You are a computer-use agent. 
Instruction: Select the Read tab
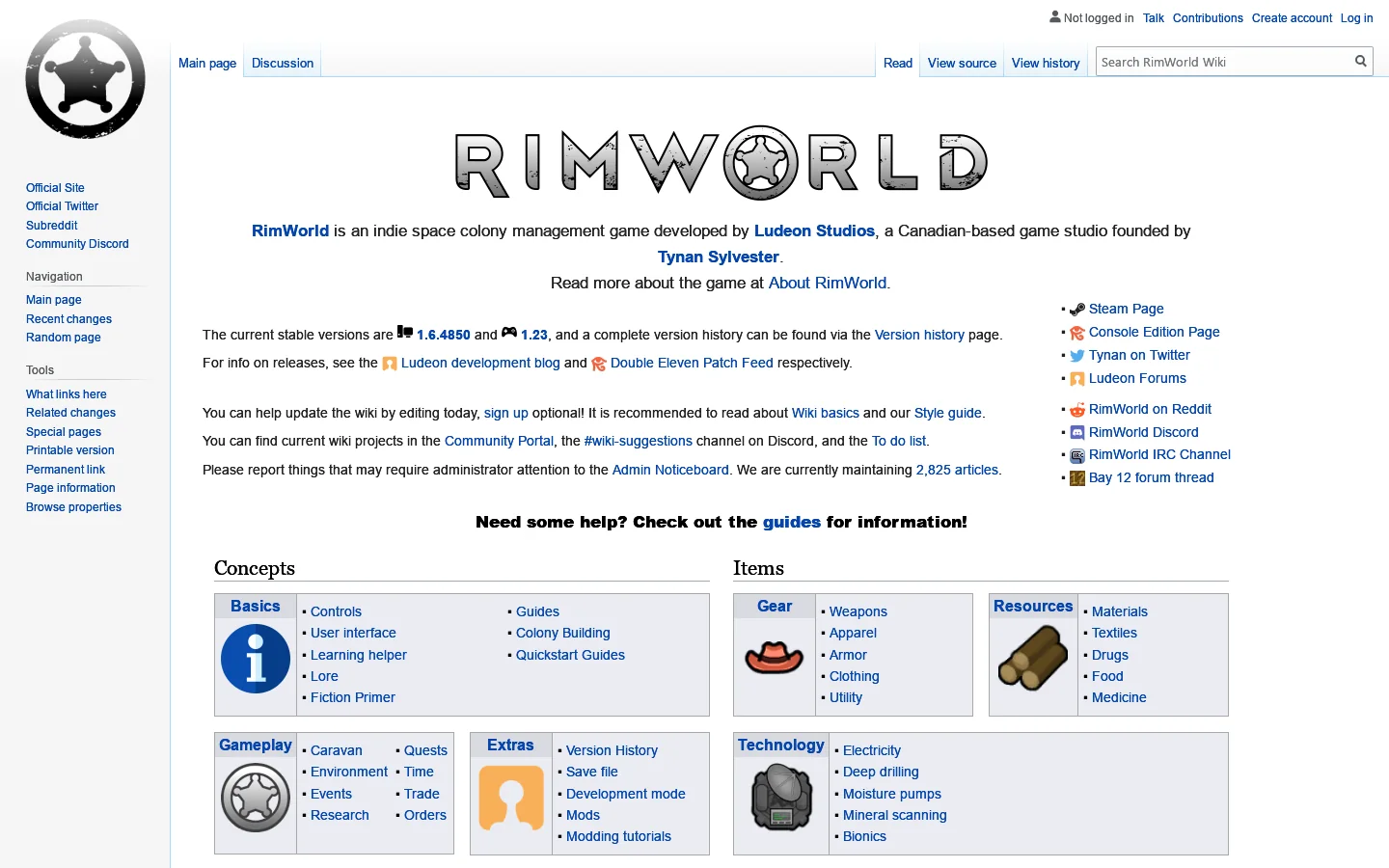[x=898, y=63]
